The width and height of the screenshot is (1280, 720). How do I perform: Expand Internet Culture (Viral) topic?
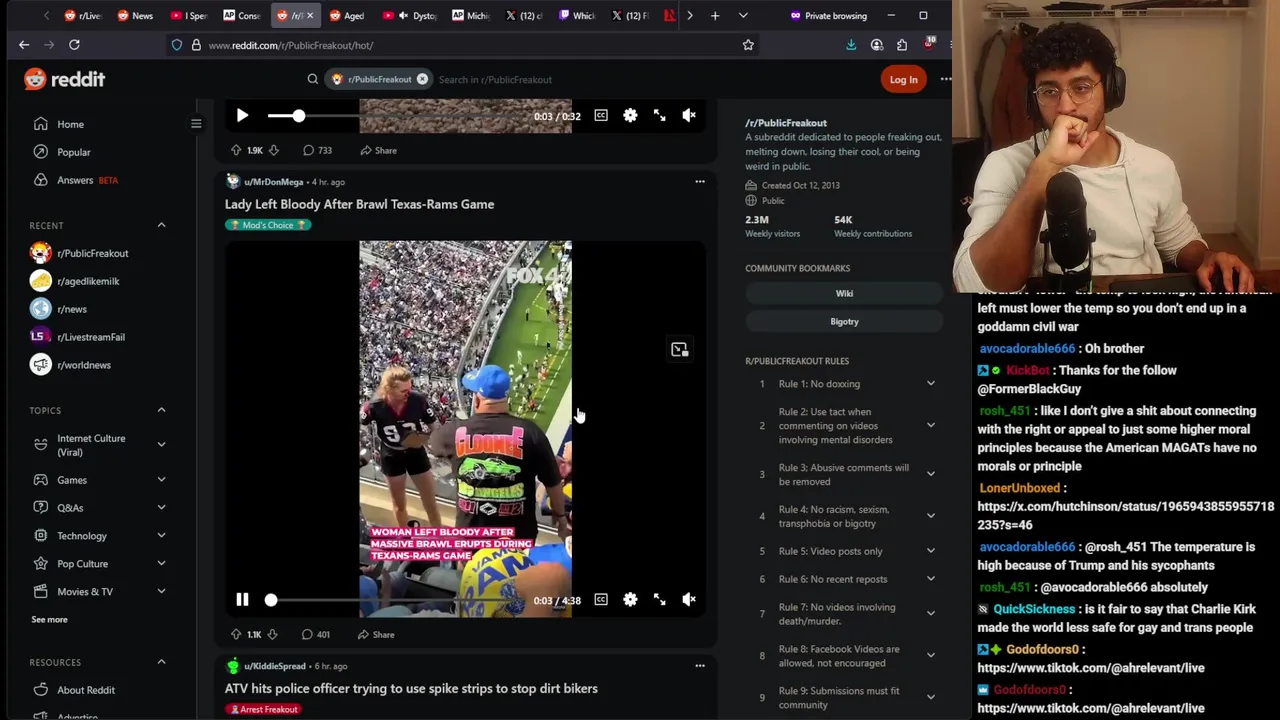[161, 445]
